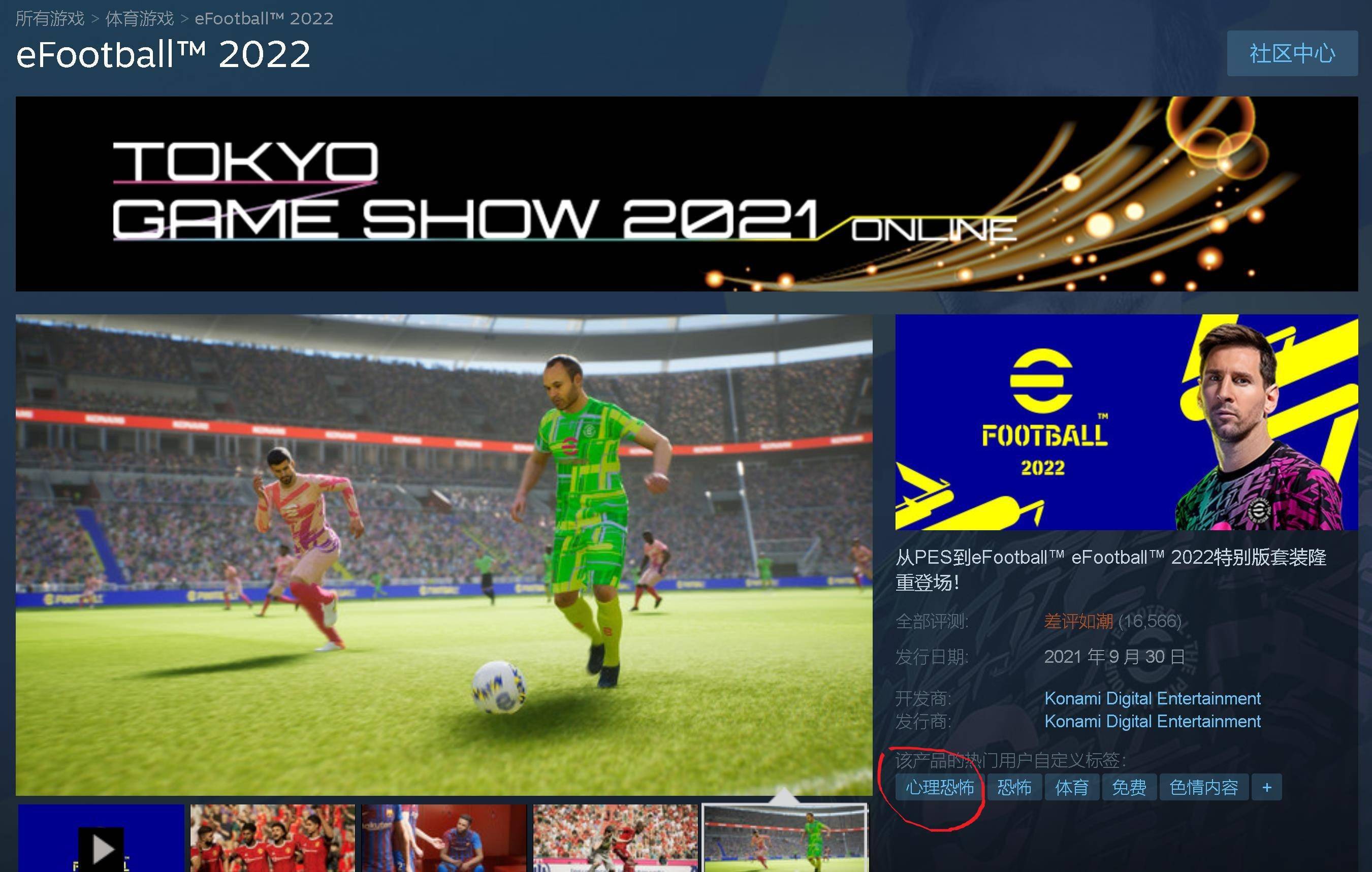Screen dimensions: 1372x872
Task: Click the release date 2021 年 9 月 30 日
Action: coord(1114,656)
